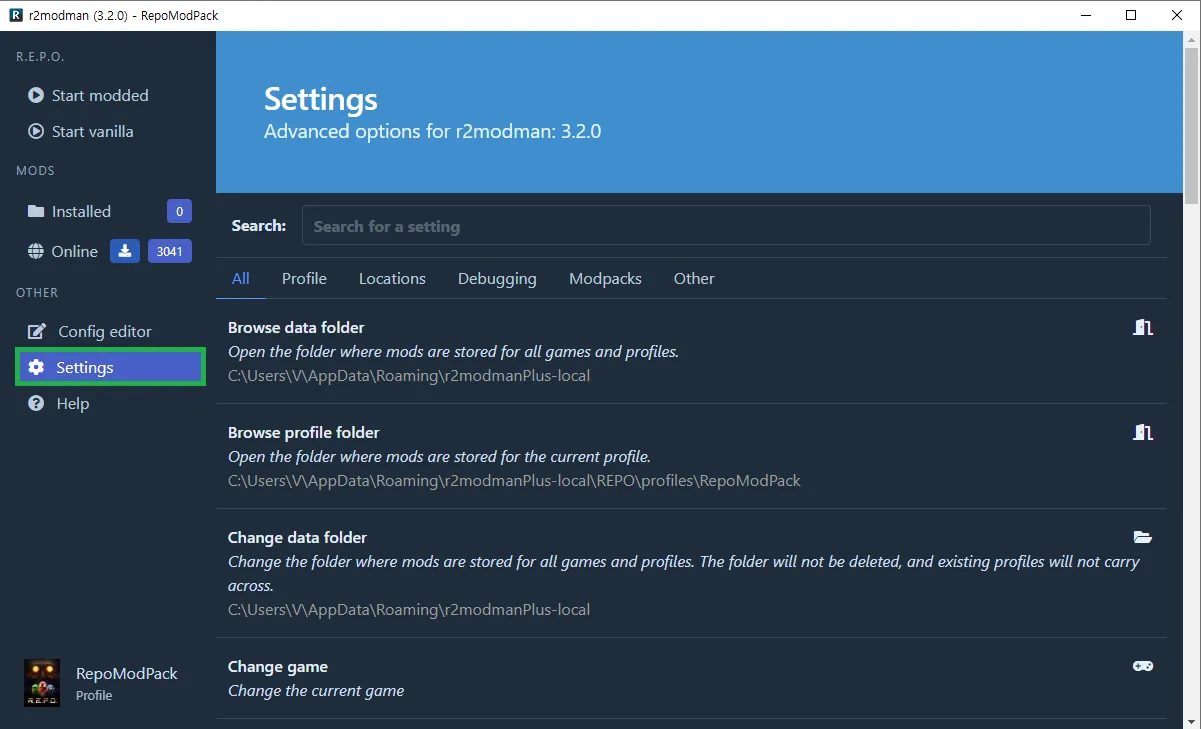The height and width of the screenshot is (729, 1201).
Task: Click the Change data folder icon
Action: [x=1142, y=537]
